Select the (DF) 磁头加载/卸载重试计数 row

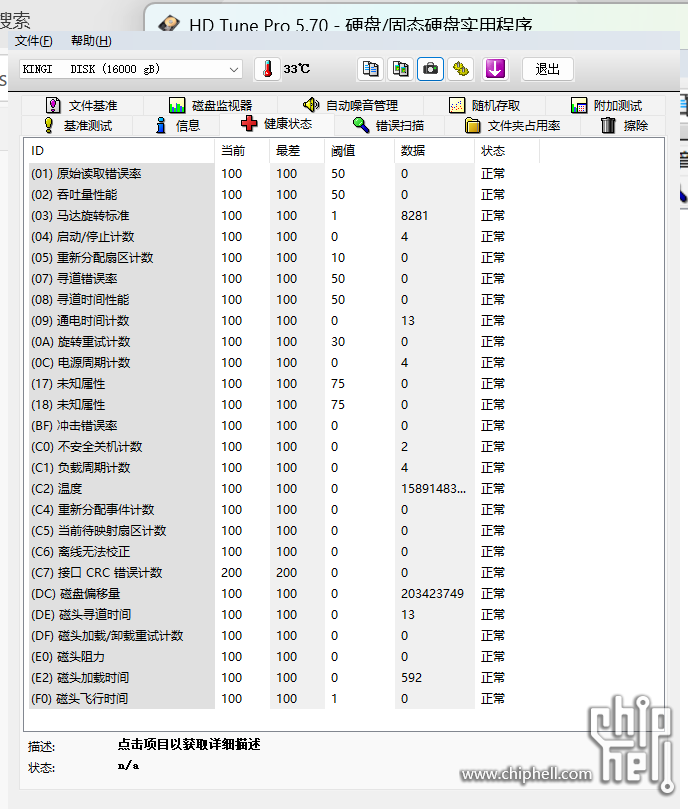[284, 636]
